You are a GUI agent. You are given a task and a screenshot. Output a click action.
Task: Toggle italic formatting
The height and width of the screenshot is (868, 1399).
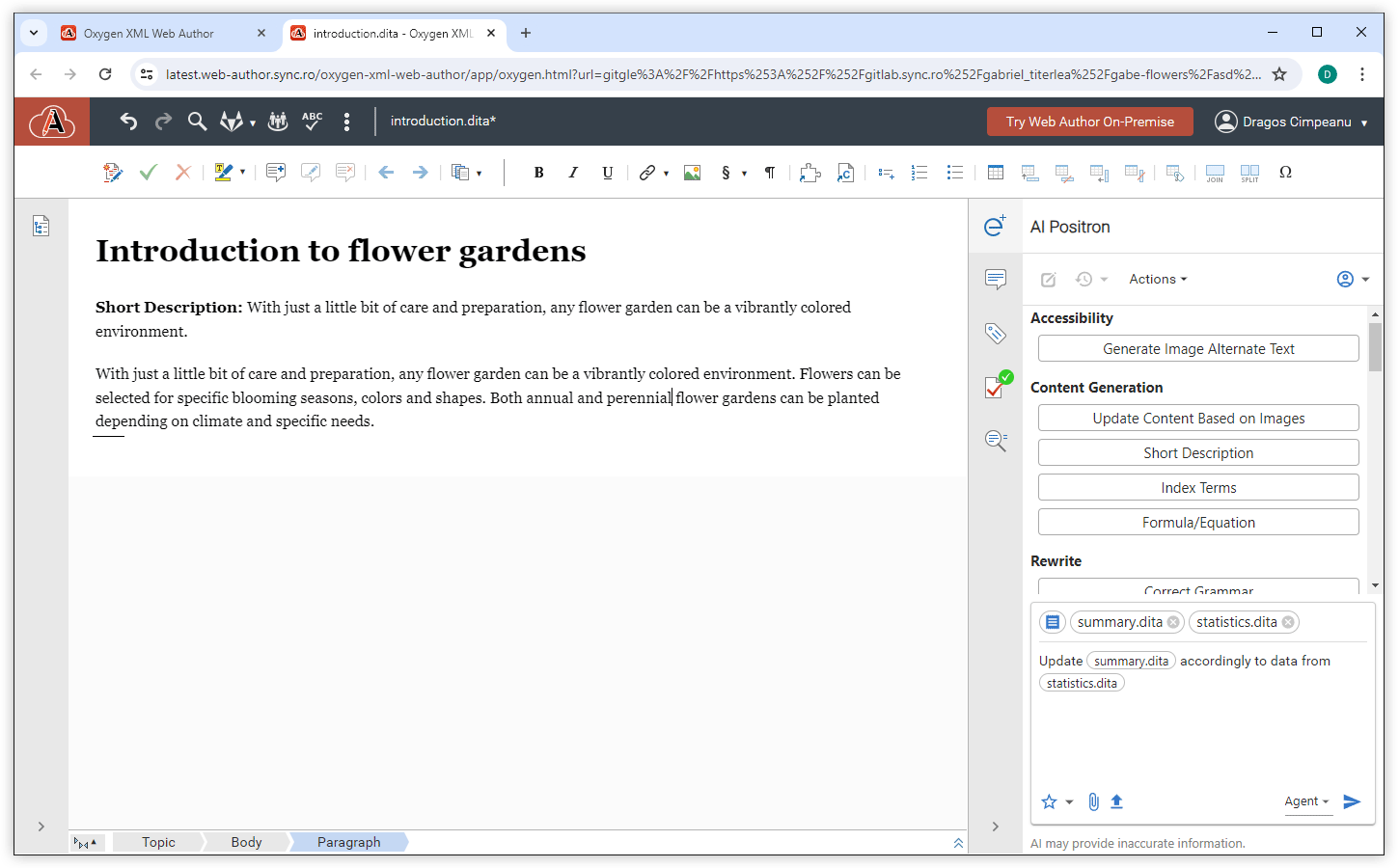(573, 173)
